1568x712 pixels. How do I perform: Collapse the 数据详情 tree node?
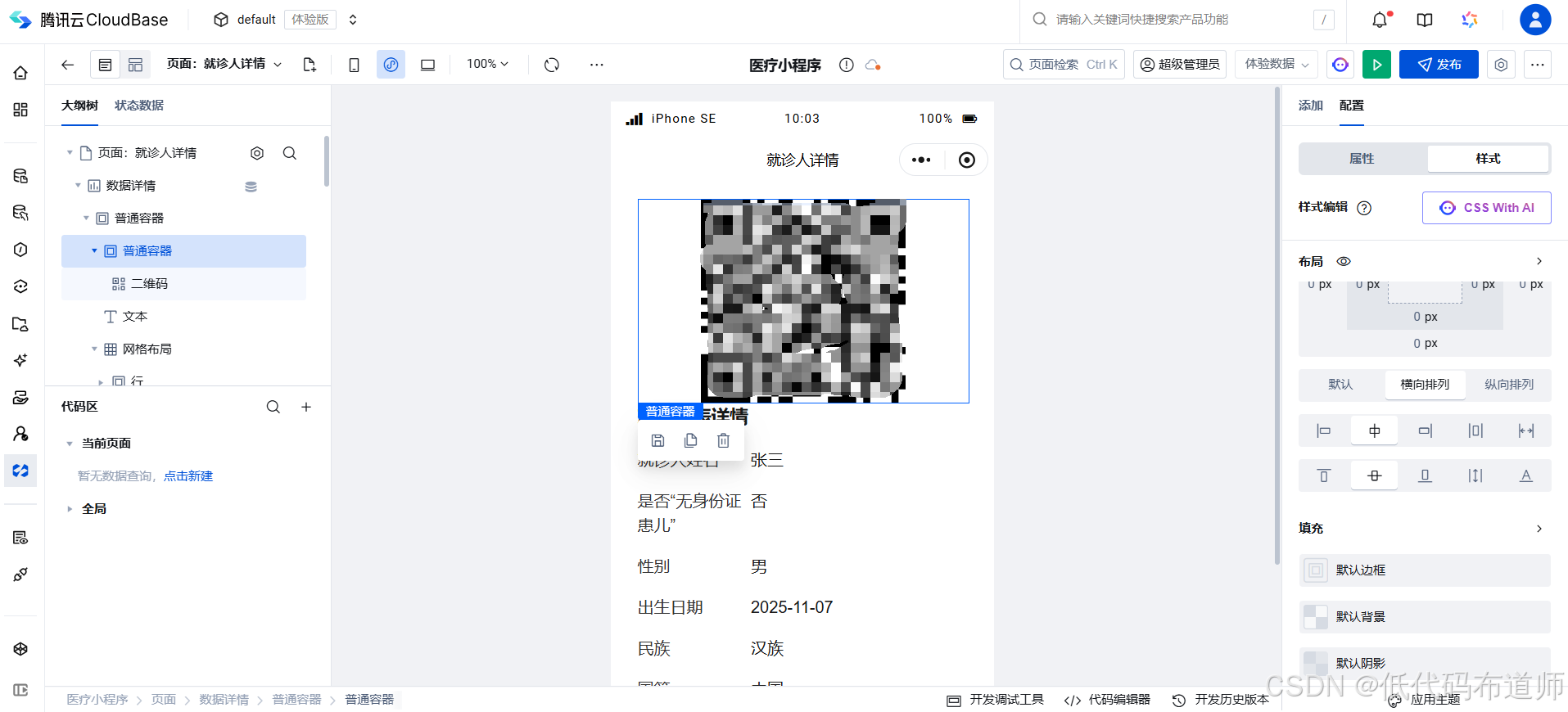78,186
